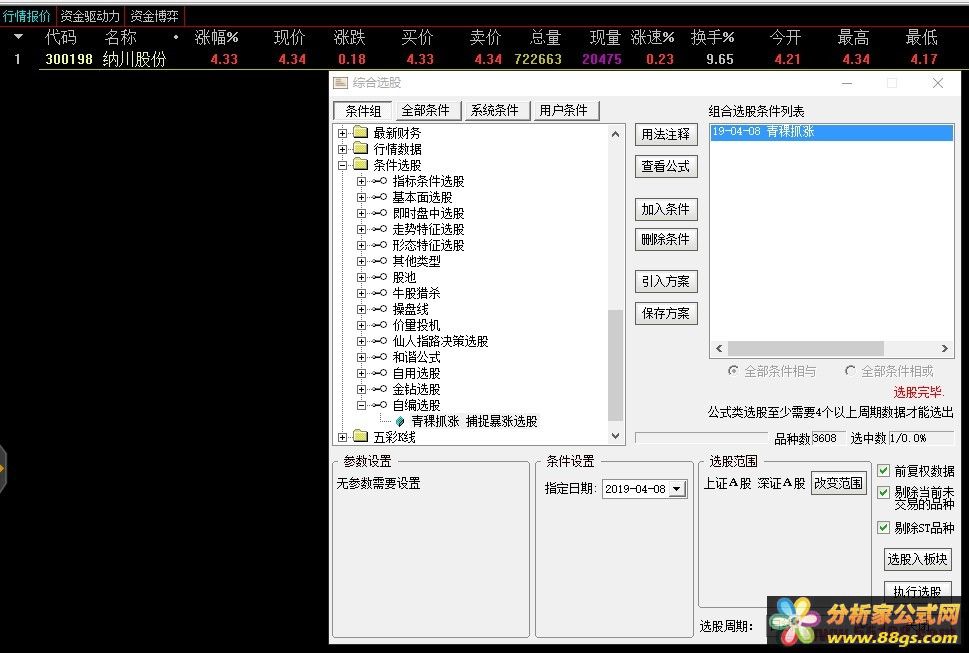Open the quote table corner menu triangle
The image size is (969, 653).
[x=18, y=37]
